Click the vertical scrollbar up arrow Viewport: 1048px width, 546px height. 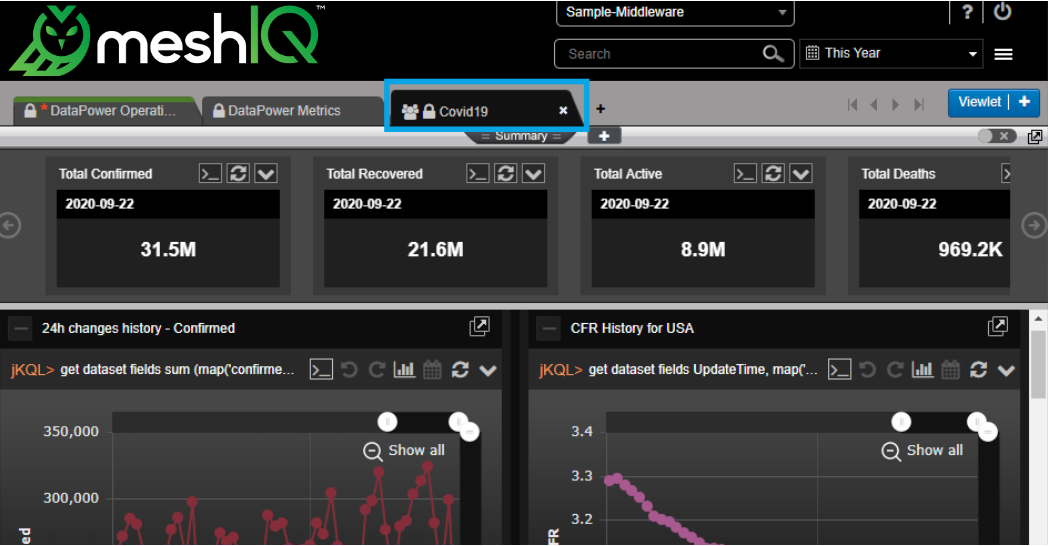tap(1039, 318)
